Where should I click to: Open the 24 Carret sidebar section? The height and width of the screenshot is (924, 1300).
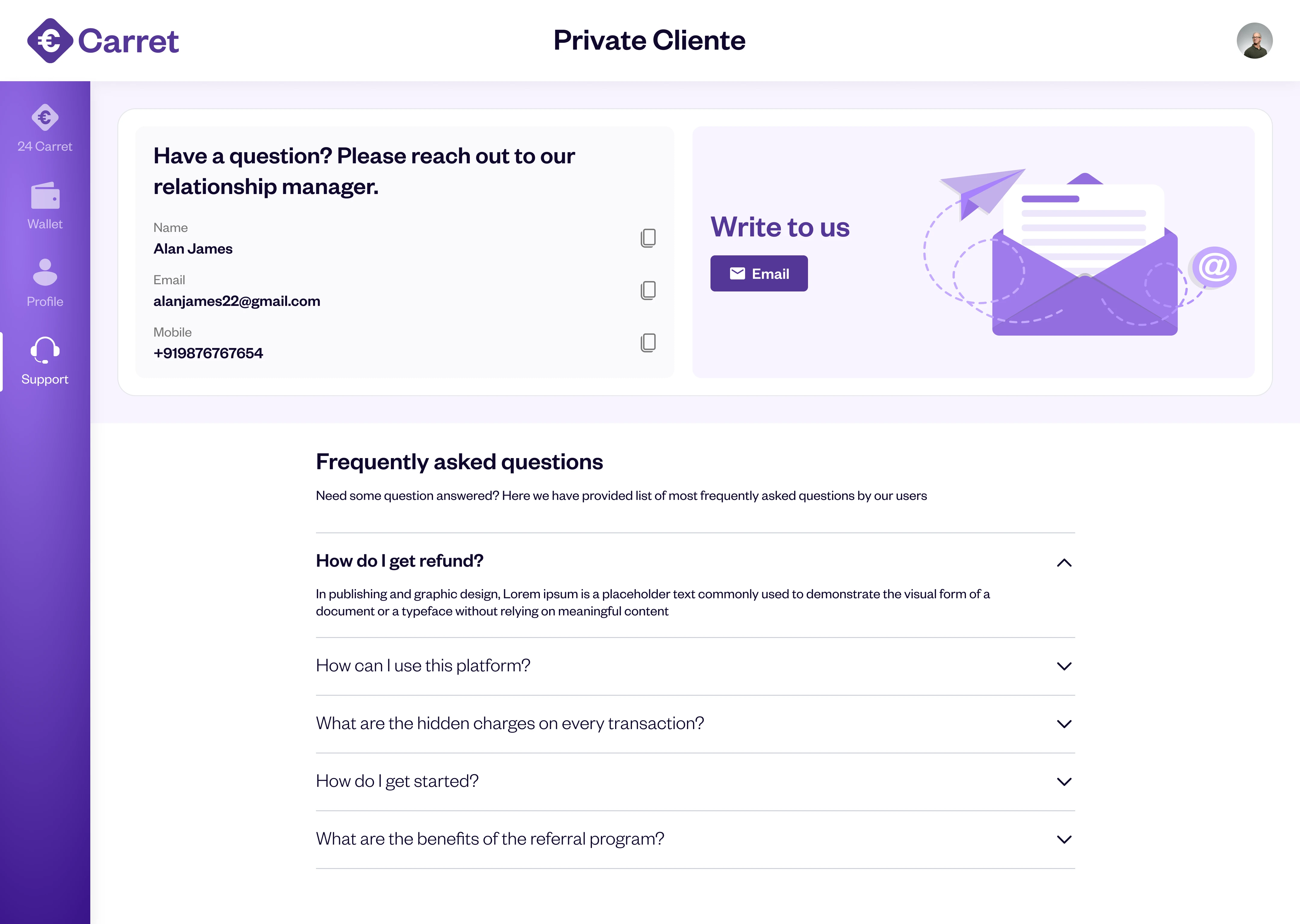[45, 128]
